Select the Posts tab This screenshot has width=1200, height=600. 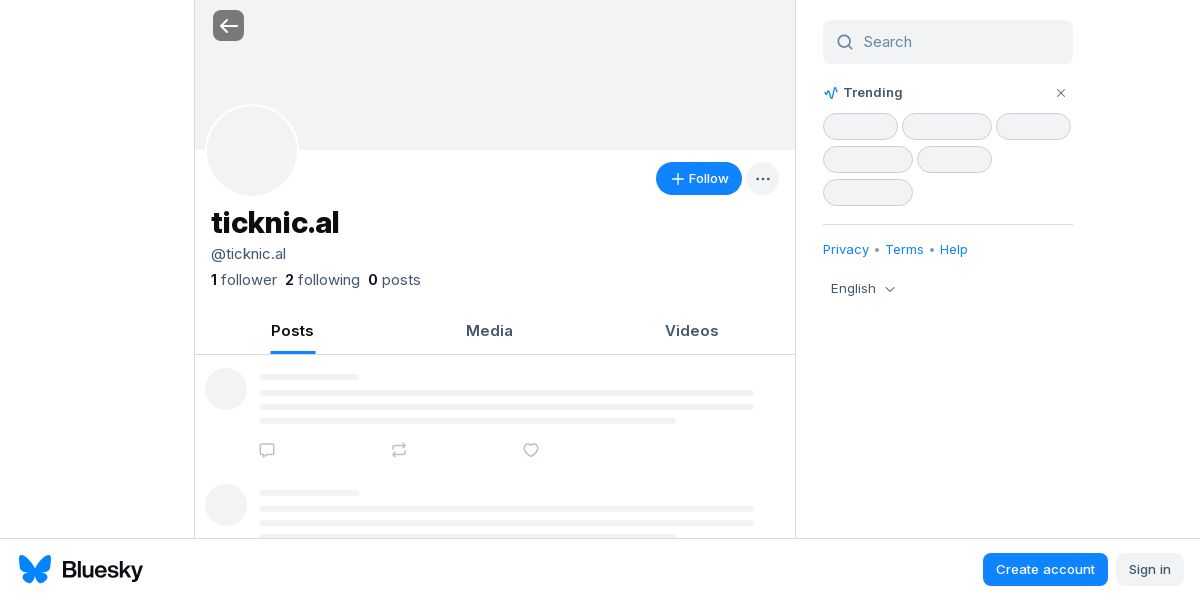tap(292, 331)
